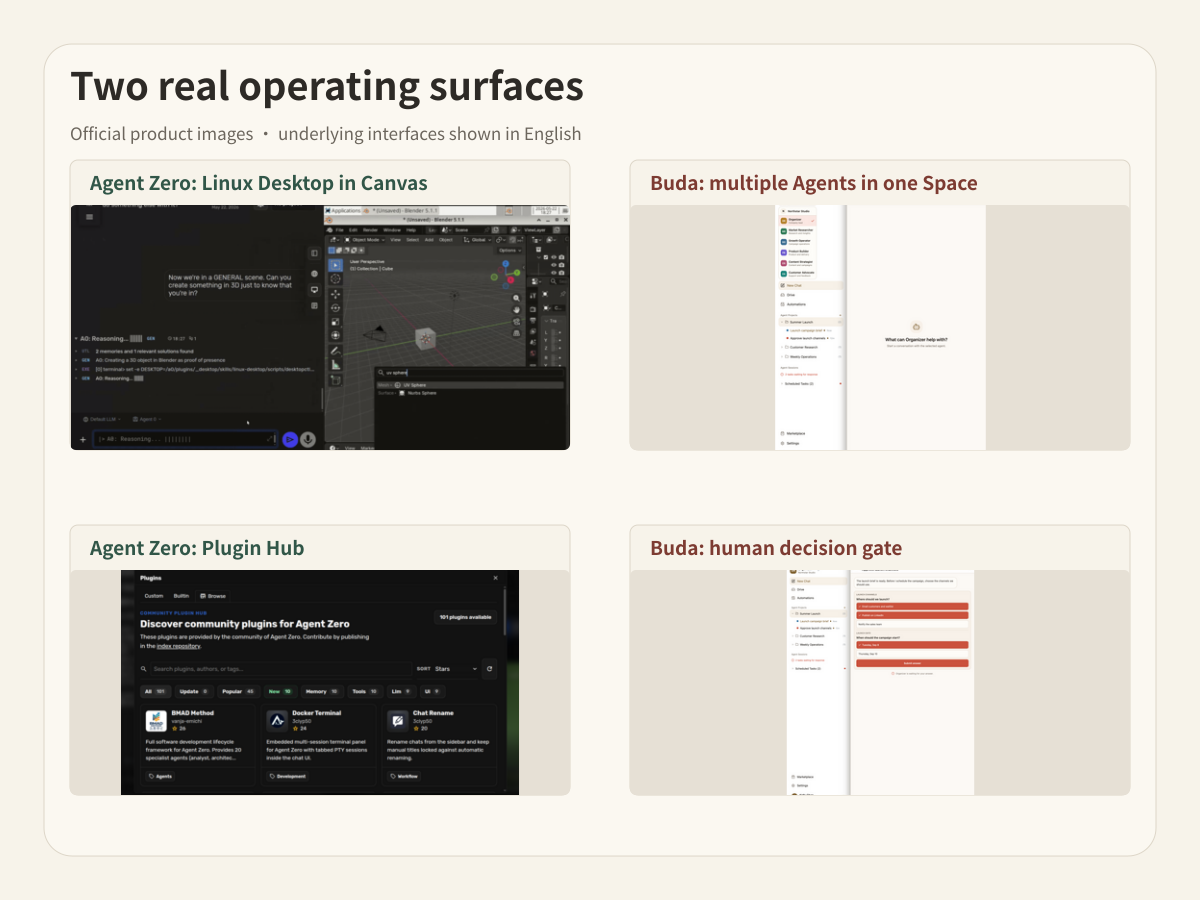
Task: Open Blender's File menu
Action: pyautogui.click(x=339, y=230)
